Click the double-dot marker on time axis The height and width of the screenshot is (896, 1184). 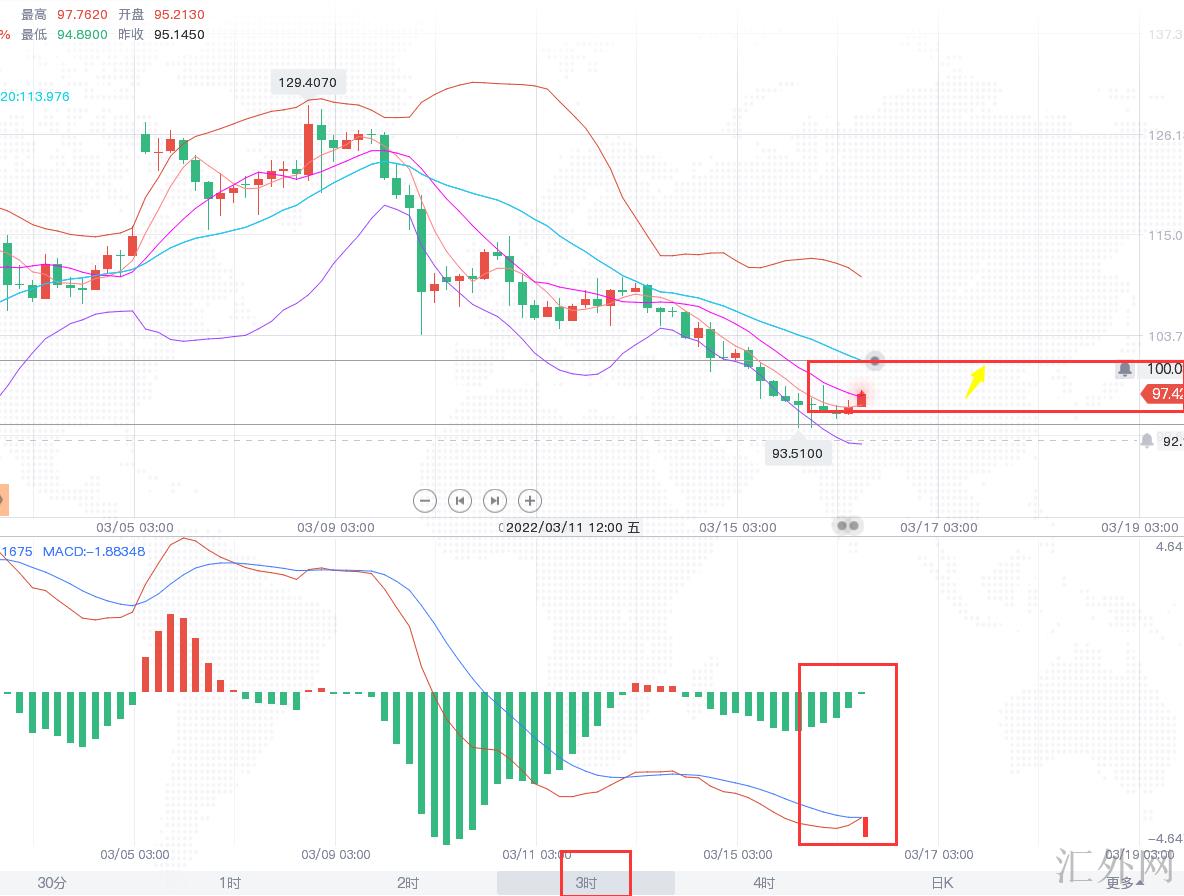[848, 525]
